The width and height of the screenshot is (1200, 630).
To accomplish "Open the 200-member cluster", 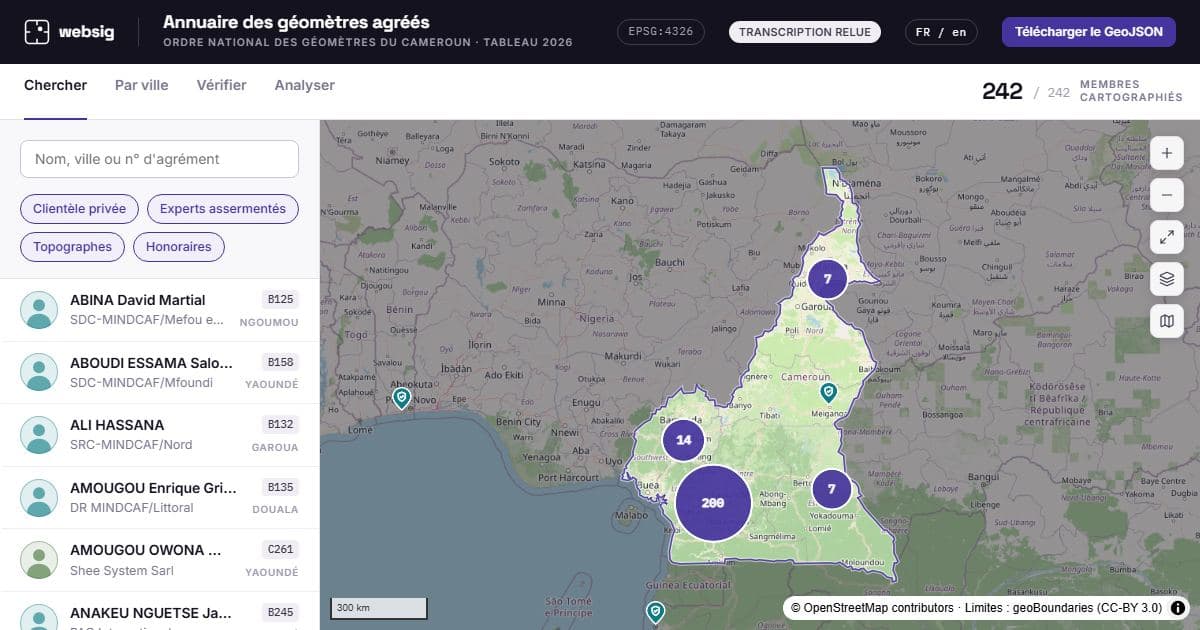I will [713, 503].
